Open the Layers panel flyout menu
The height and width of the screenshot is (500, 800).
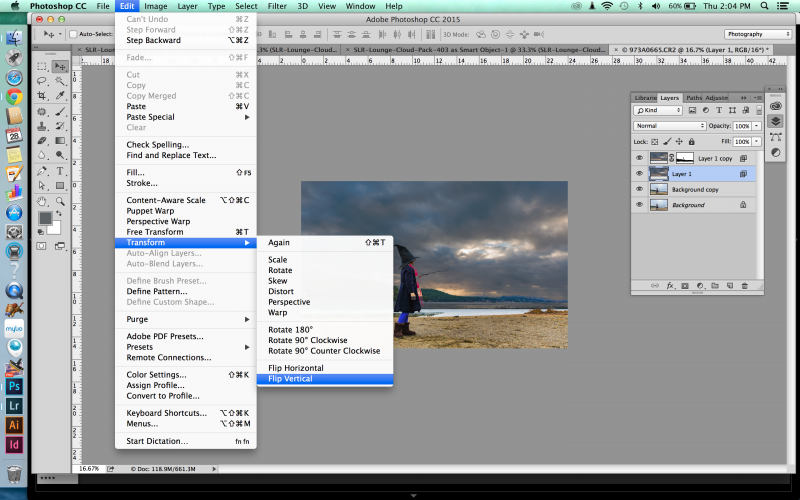(x=758, y=97)
